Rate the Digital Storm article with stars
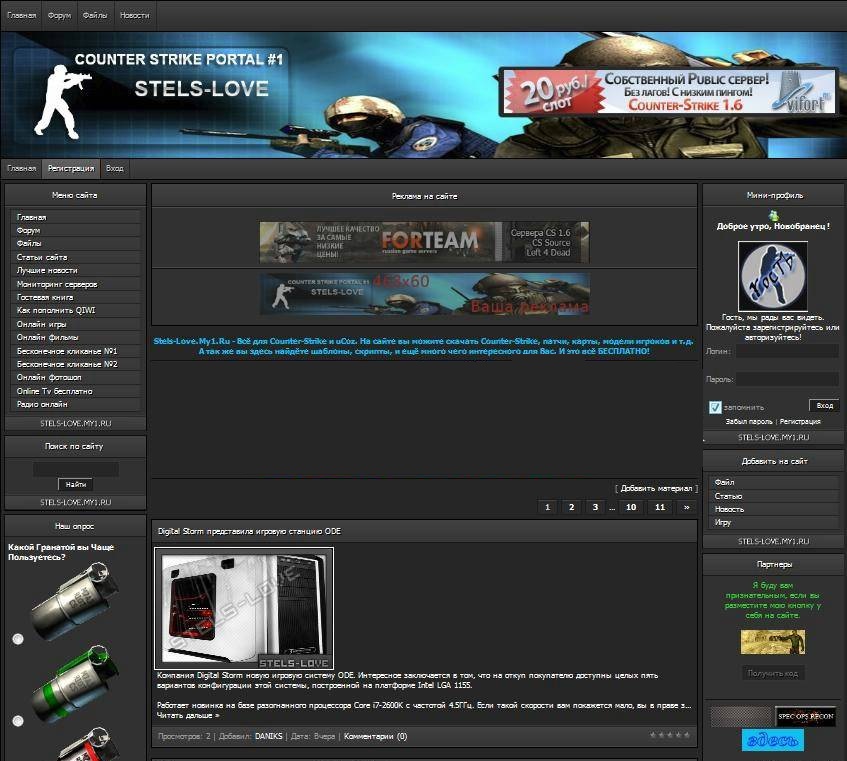Screen dimensions: 847x761 670,735
